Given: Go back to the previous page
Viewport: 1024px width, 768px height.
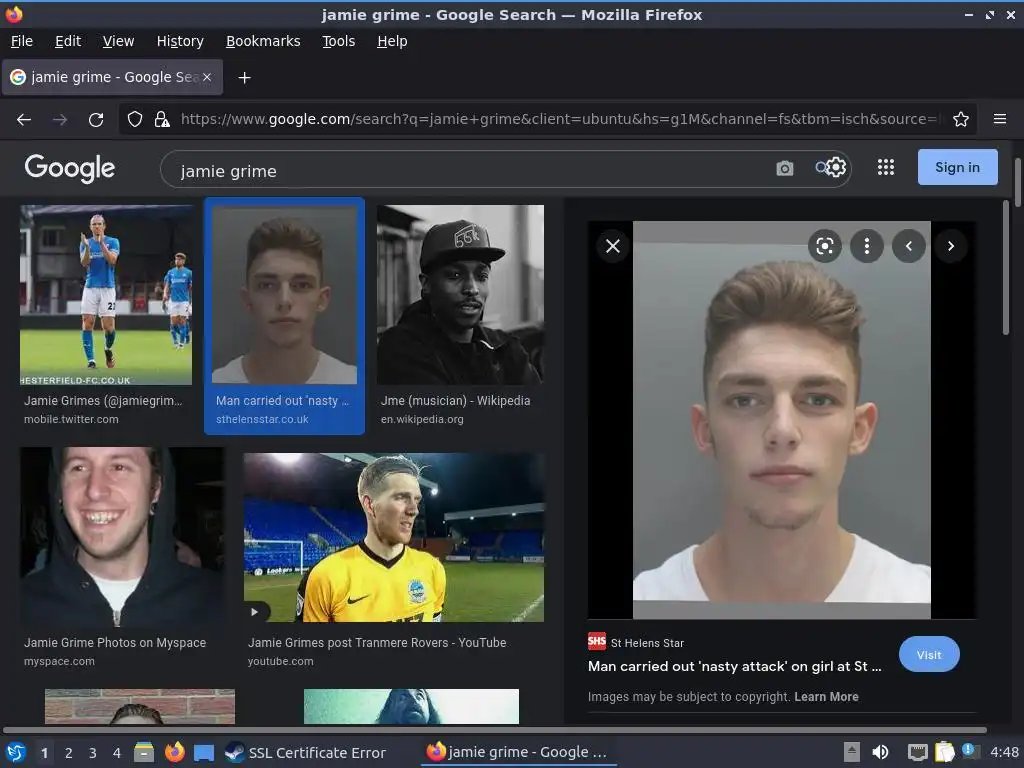Looking at the screenshot, I should (24, 120).
